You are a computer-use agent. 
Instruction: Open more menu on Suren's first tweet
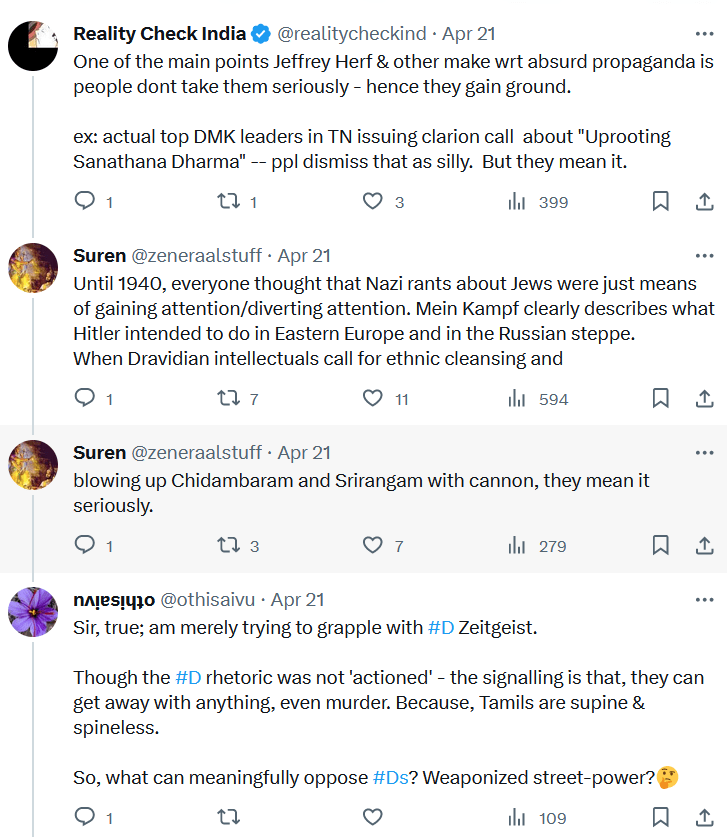click(x=703, y=255)
